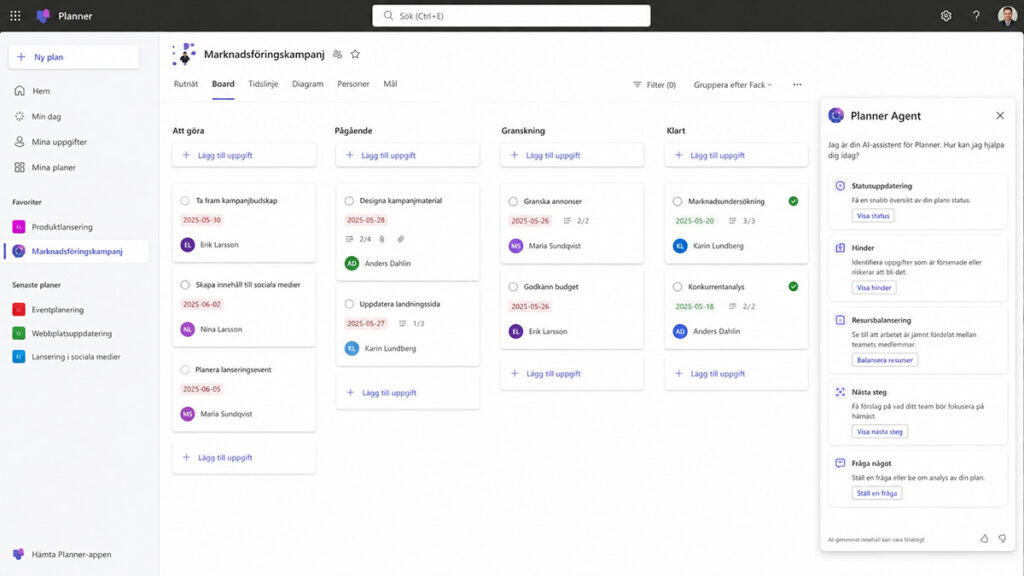Open the Mål tab
The width and height of the screenshot is (1024, 576).
(x=391, y=84)
